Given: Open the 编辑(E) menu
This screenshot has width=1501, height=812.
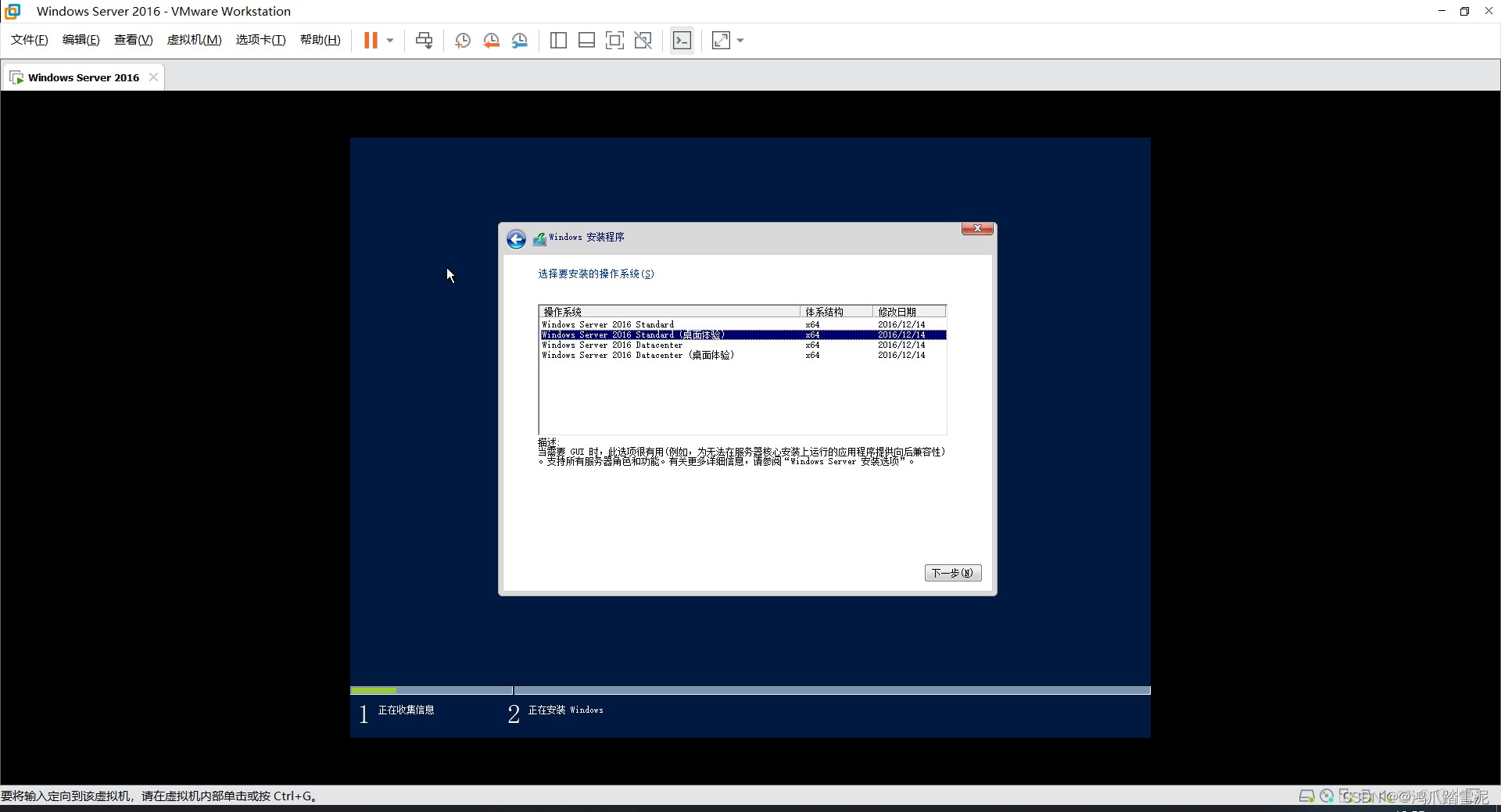Looking at the screenshot, I should click(81, 40).
